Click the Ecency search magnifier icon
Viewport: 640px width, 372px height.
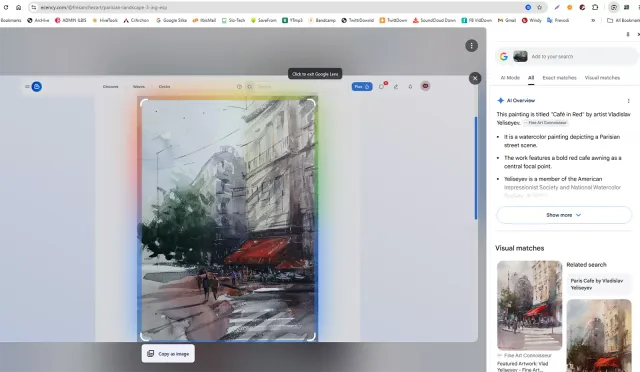[x=249, y=87]
